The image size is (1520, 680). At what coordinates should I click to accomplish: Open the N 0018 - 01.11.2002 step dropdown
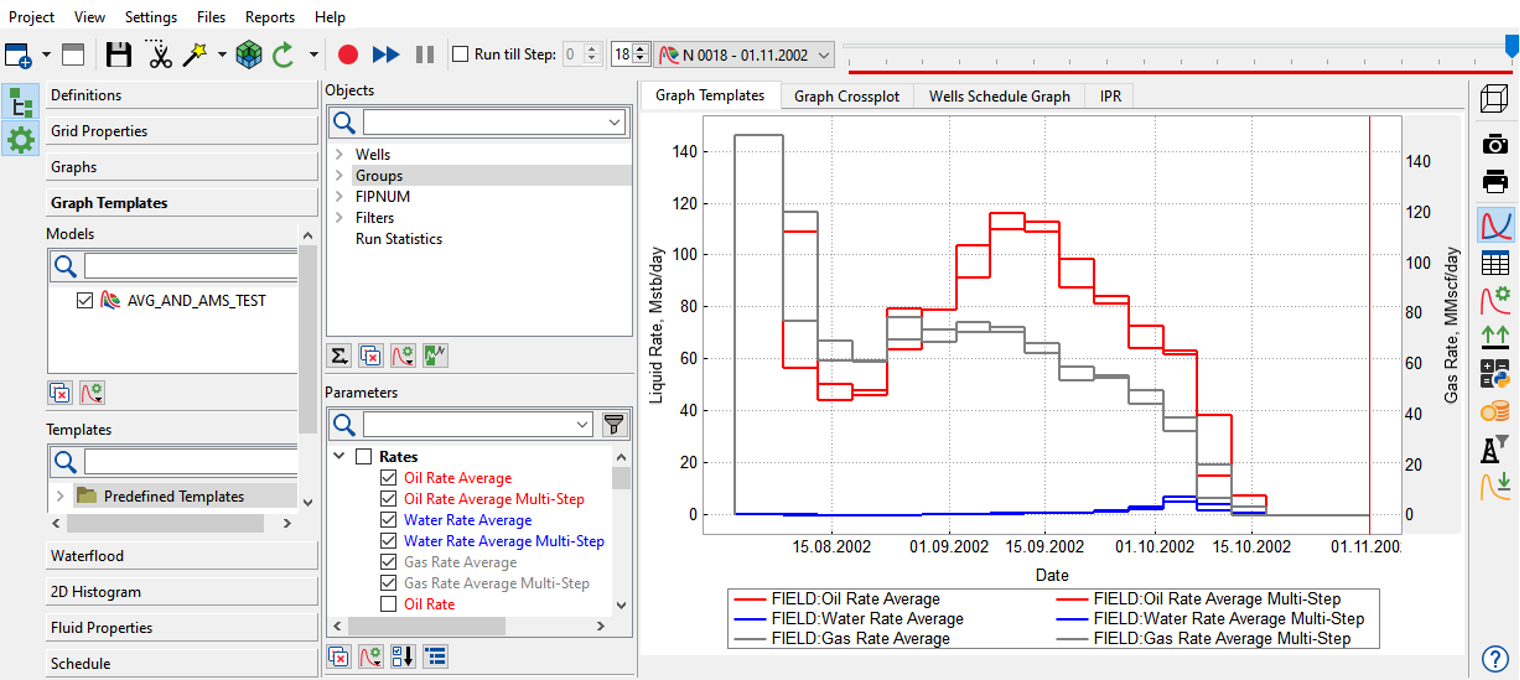[744, 54]
